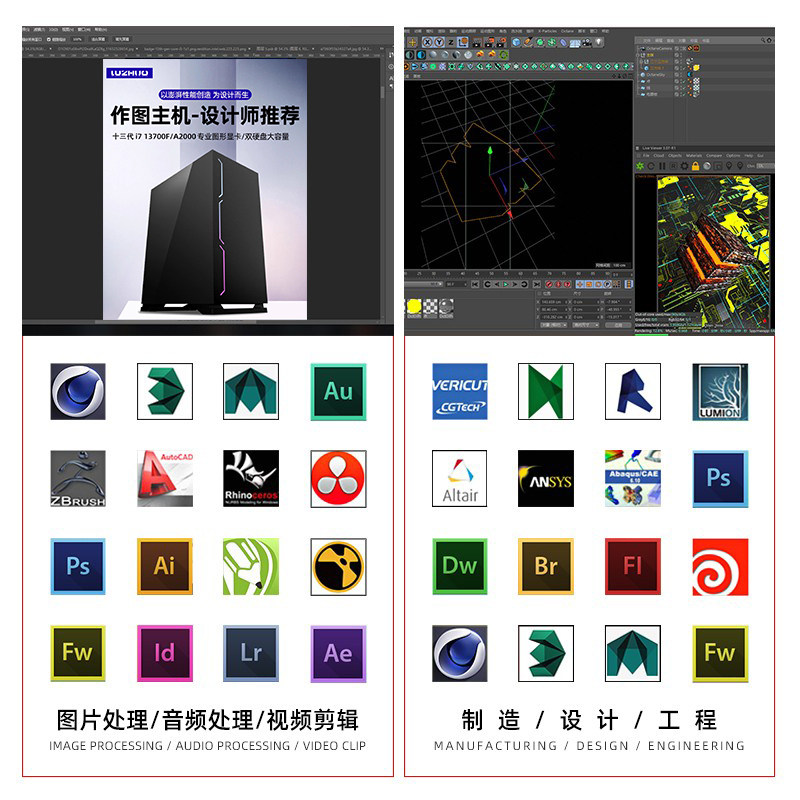Viewport: 800px width, 800px height.
Task: Click the poster canvas in Photoshop window
Action: click(205, 189)
